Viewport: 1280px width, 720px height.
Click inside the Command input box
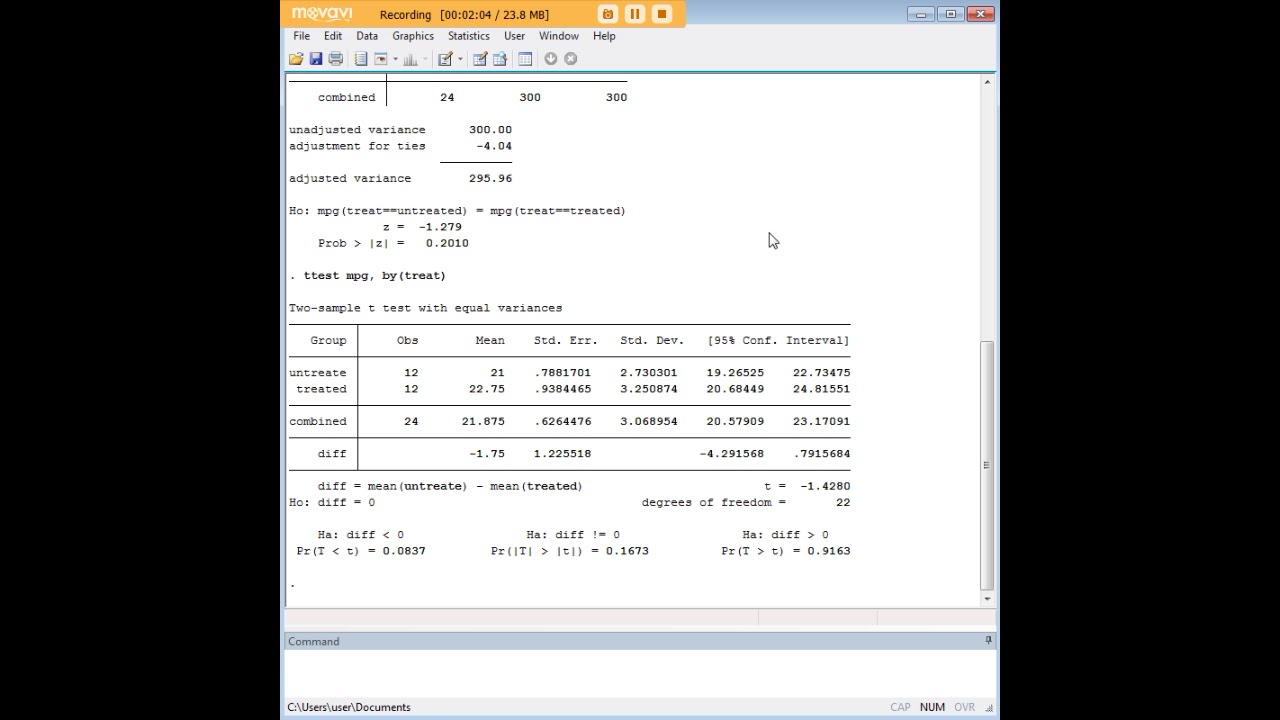coord(639,672)
